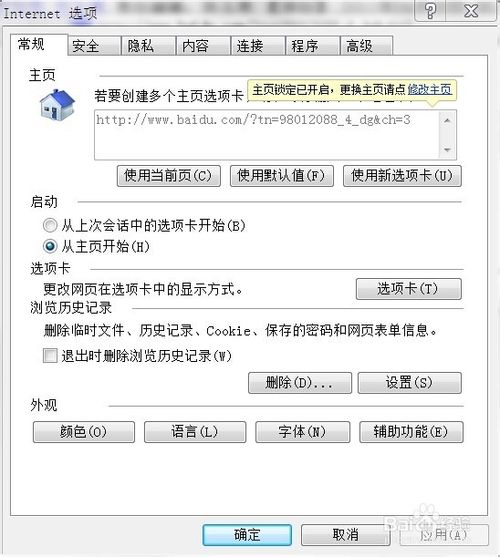Switch to the 安全 tab
The image size is (500, 557).
(94, 46)
